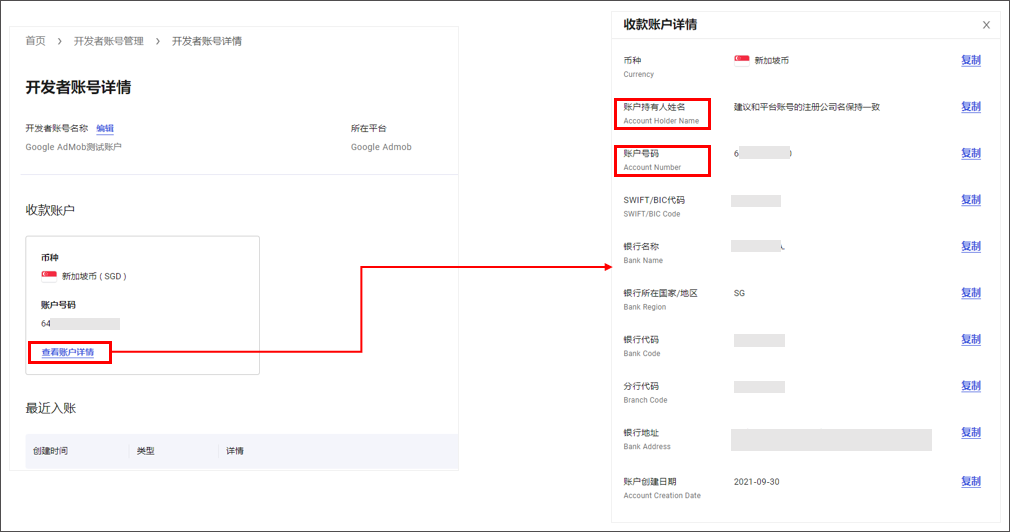Copy the SWIFT/BIC Code value

(x=971, y=200)
